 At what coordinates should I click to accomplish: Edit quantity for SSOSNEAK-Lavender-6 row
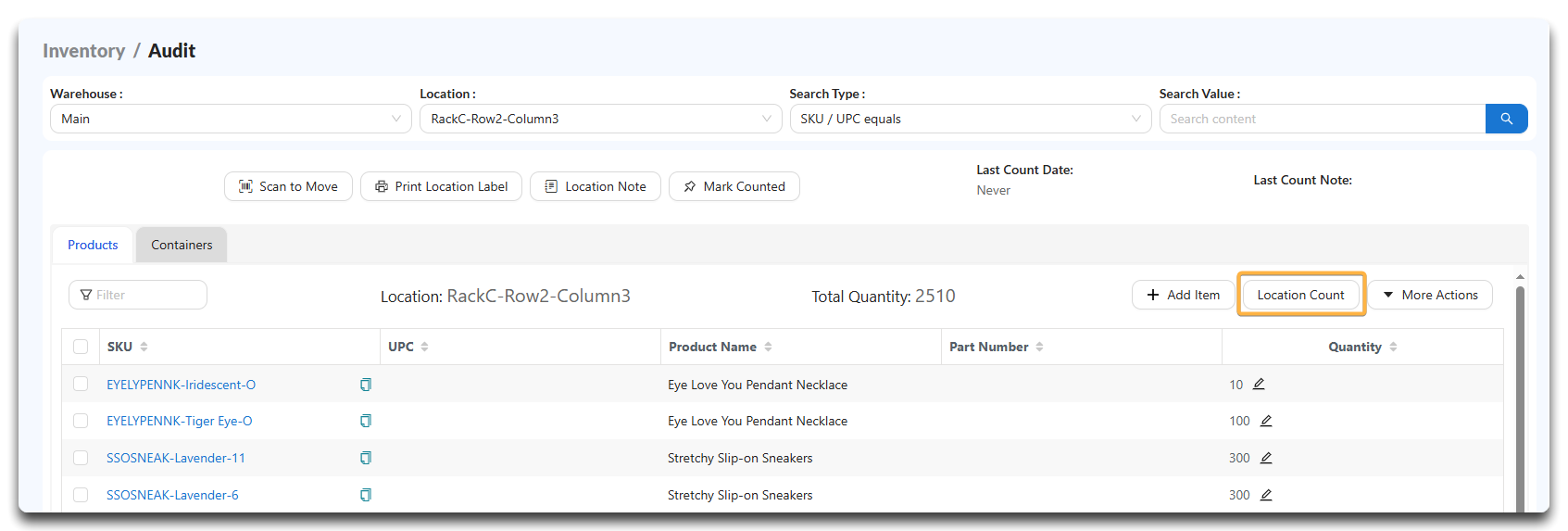(1266, 495)
